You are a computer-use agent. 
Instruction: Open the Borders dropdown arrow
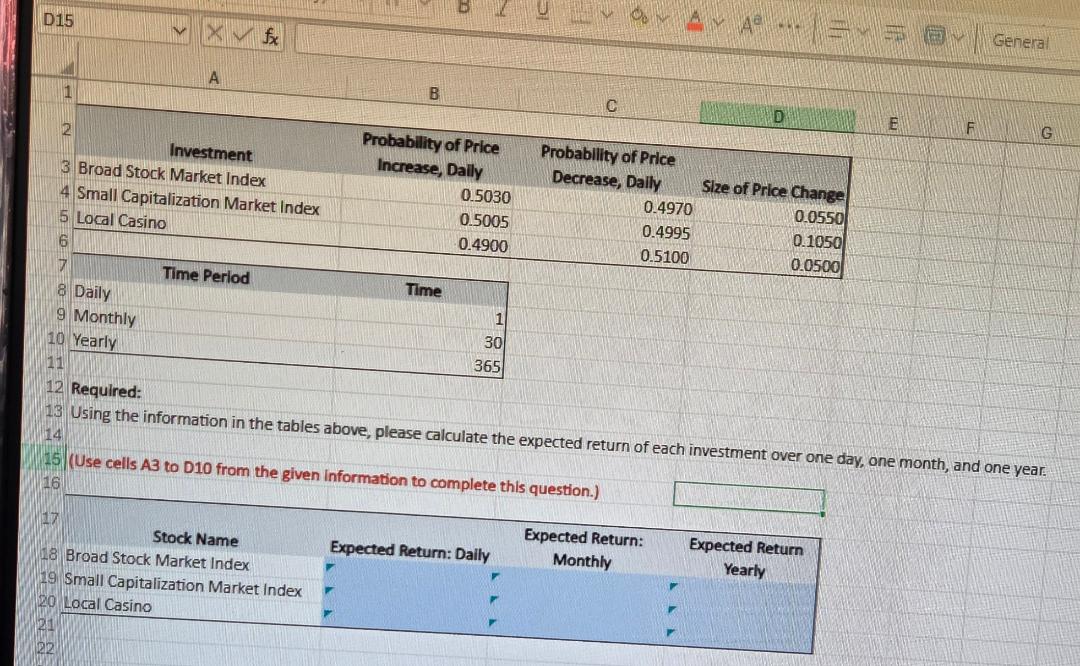click(607, 13)
